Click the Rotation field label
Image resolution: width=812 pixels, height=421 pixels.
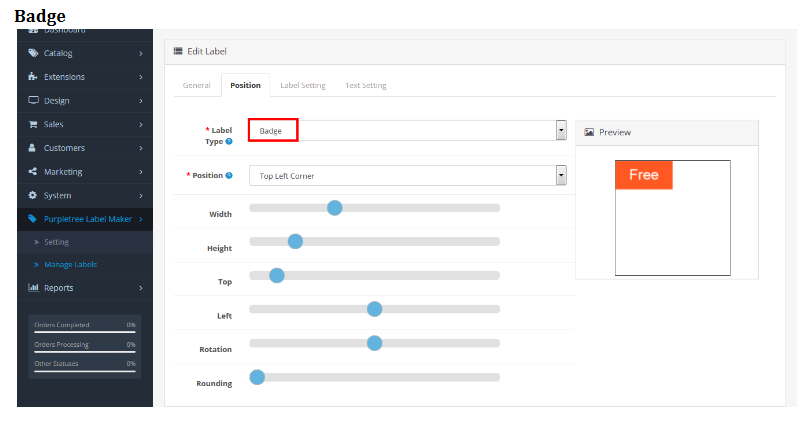click(x=215, y=349)
